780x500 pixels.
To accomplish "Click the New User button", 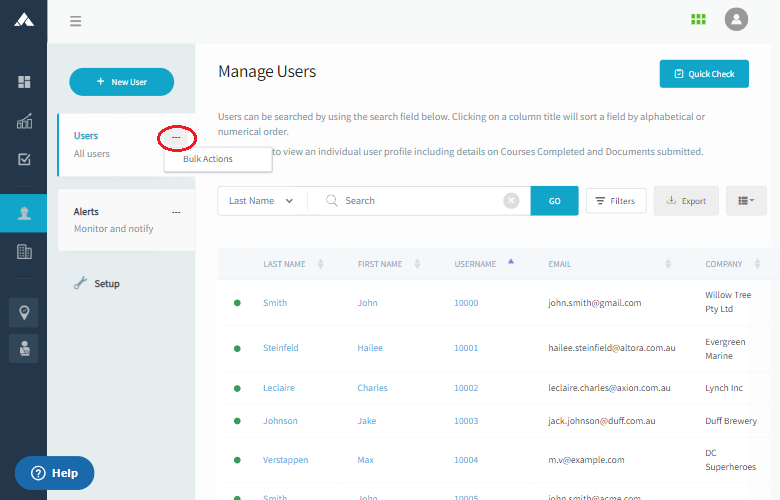I will pos(121,82).
